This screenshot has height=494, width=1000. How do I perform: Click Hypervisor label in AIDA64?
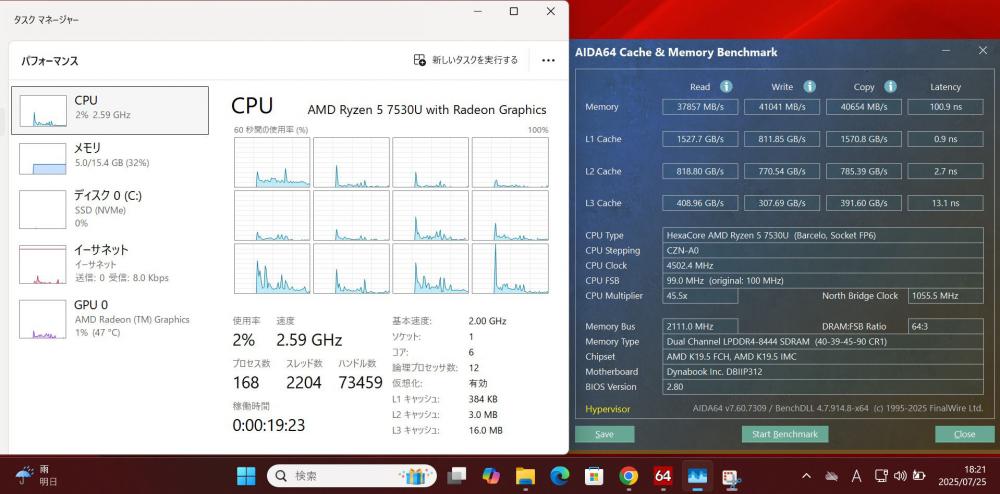click(607, 409)
